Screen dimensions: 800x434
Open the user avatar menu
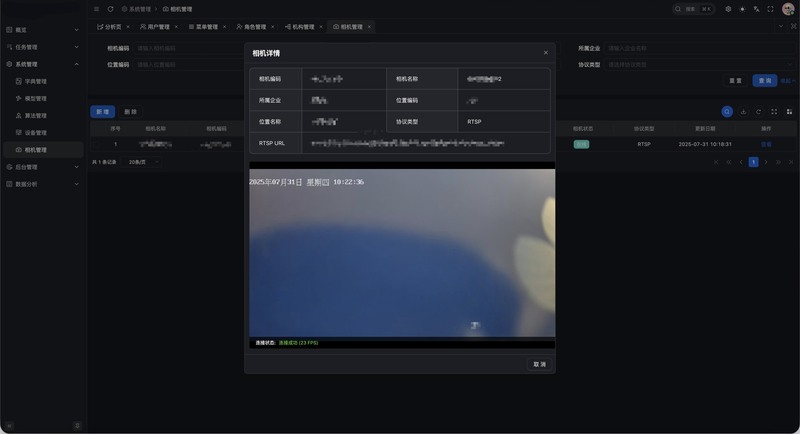(x=788, y=9)
